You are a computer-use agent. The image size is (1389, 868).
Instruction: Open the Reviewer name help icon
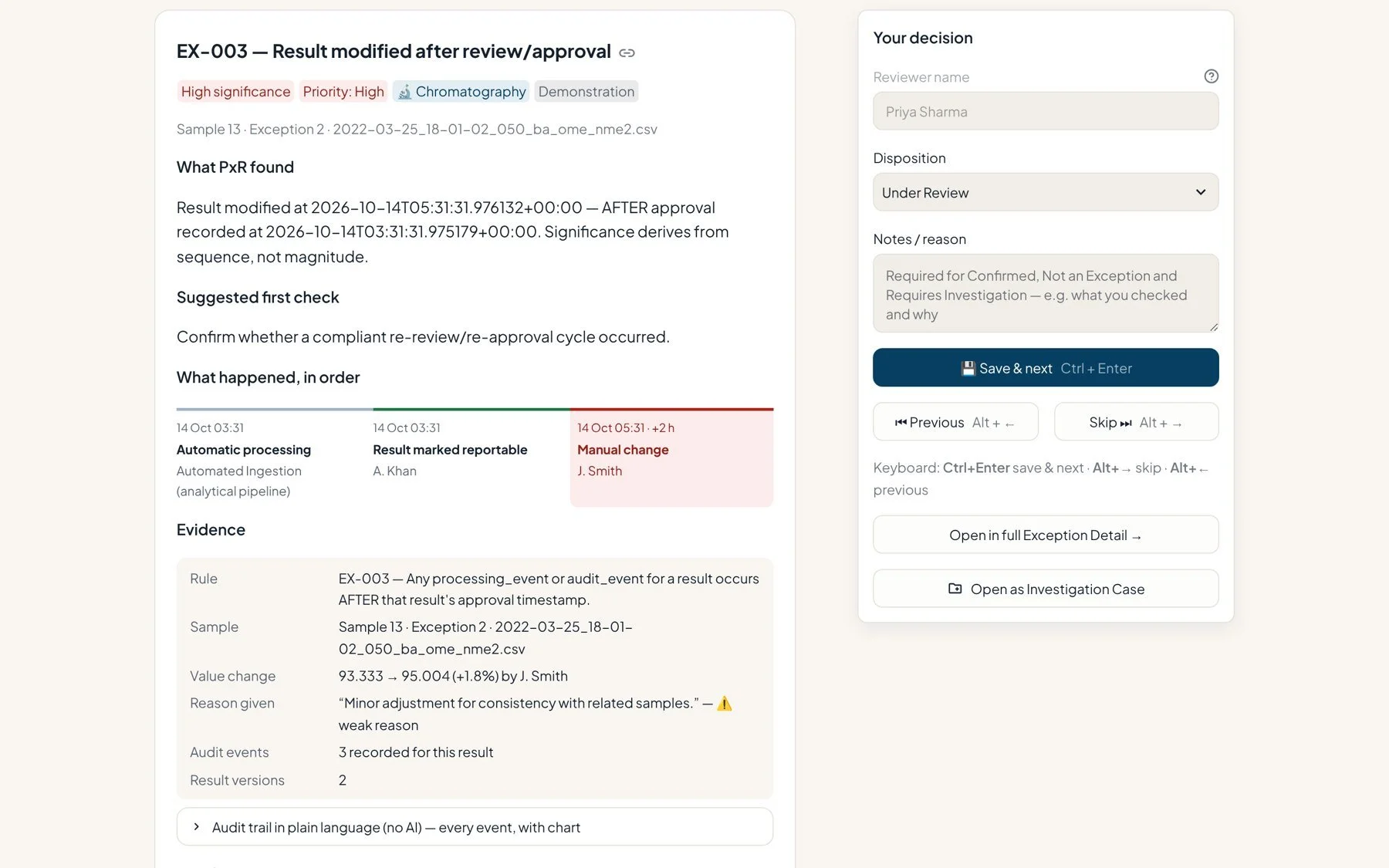tap(1211, 76)
